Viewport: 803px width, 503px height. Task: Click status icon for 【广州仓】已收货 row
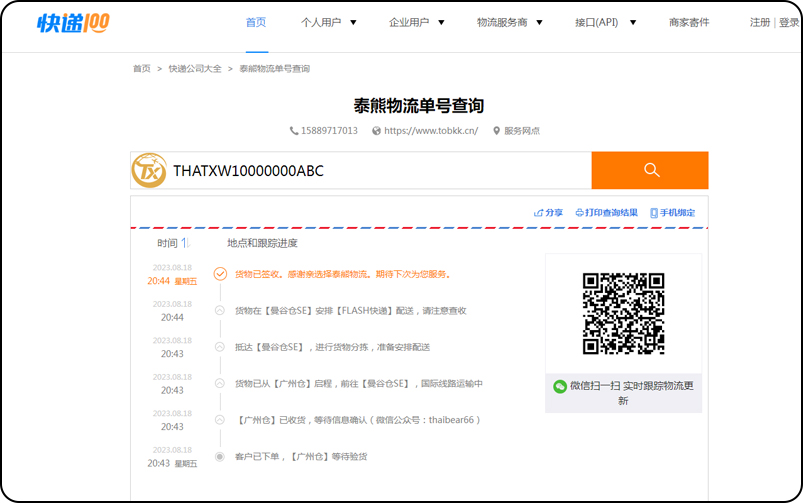click(x=220, y=420)
